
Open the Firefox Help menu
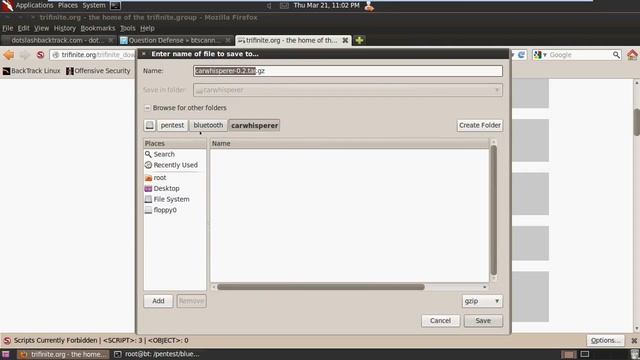coord(147,28)
